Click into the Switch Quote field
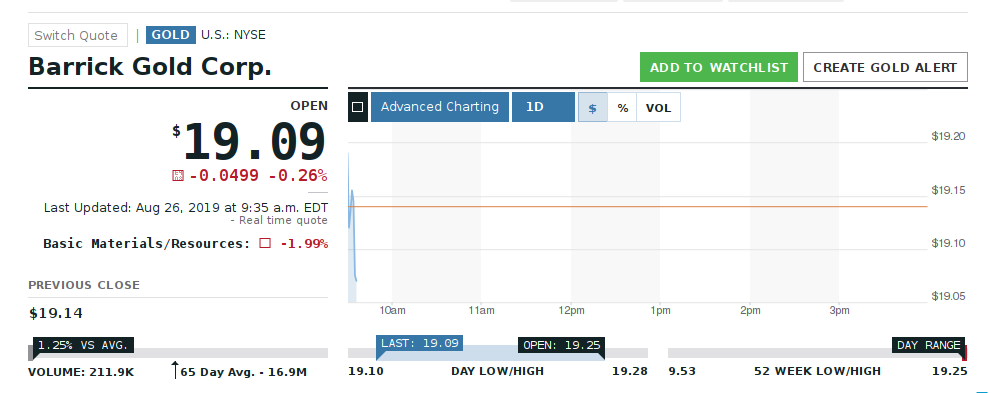The height and width of the screenshot is (393, 1000). click(x=78, y=35)
